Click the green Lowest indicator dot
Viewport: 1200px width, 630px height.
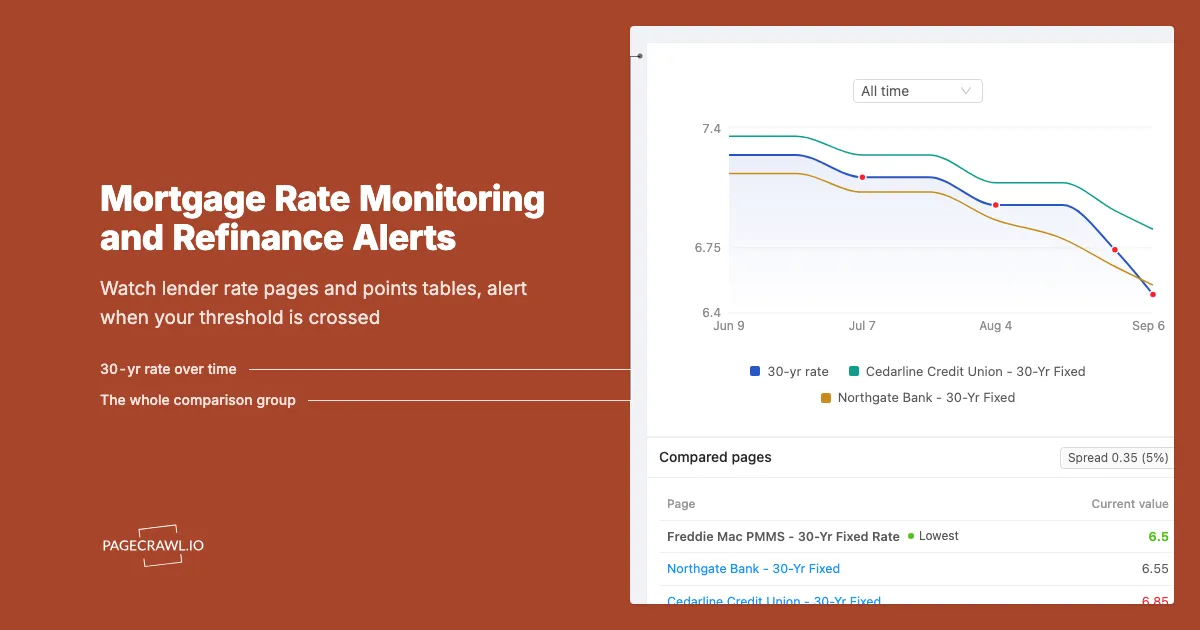(x=911, y=536)
